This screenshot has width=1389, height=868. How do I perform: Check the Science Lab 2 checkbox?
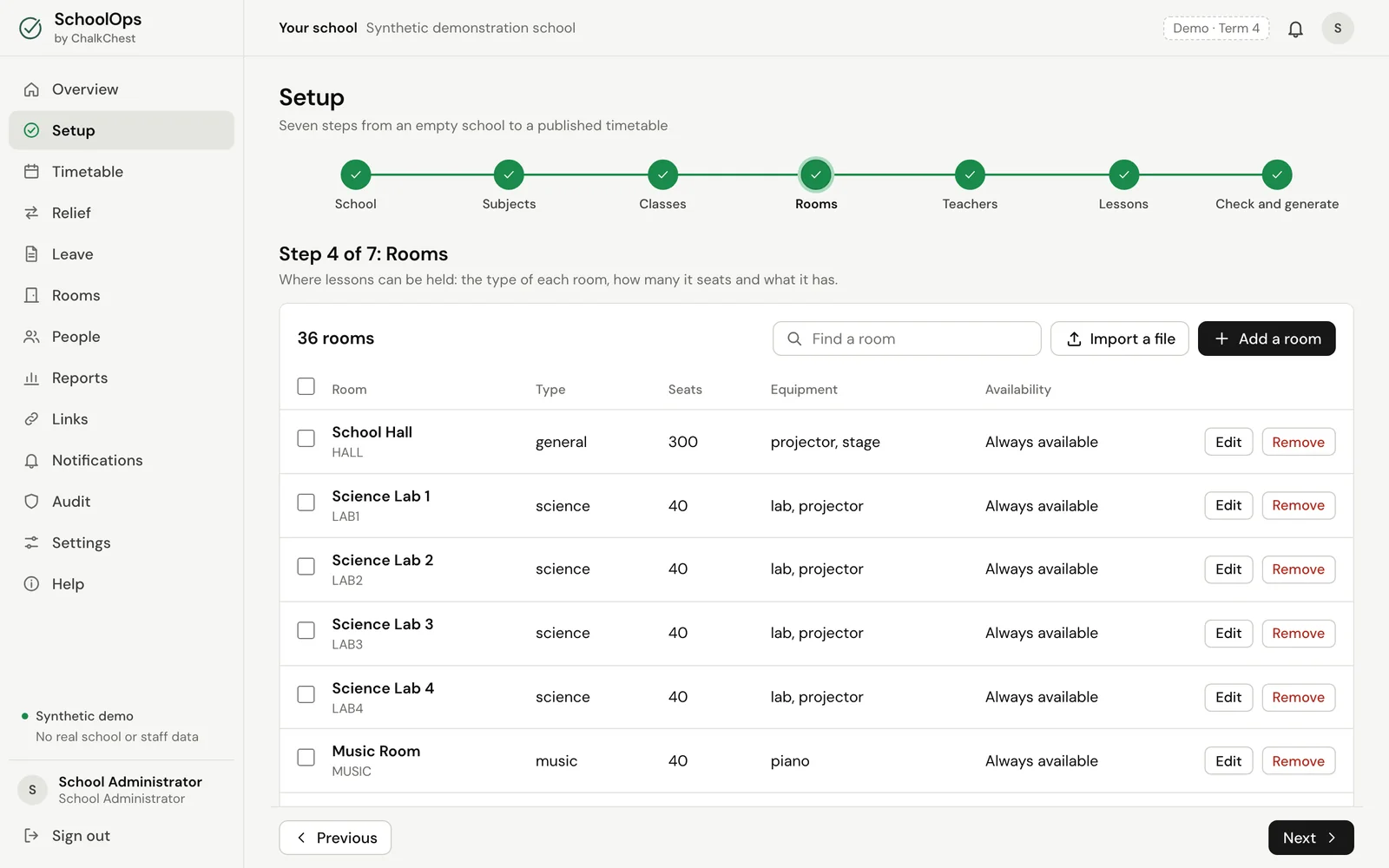coord(306,567)
